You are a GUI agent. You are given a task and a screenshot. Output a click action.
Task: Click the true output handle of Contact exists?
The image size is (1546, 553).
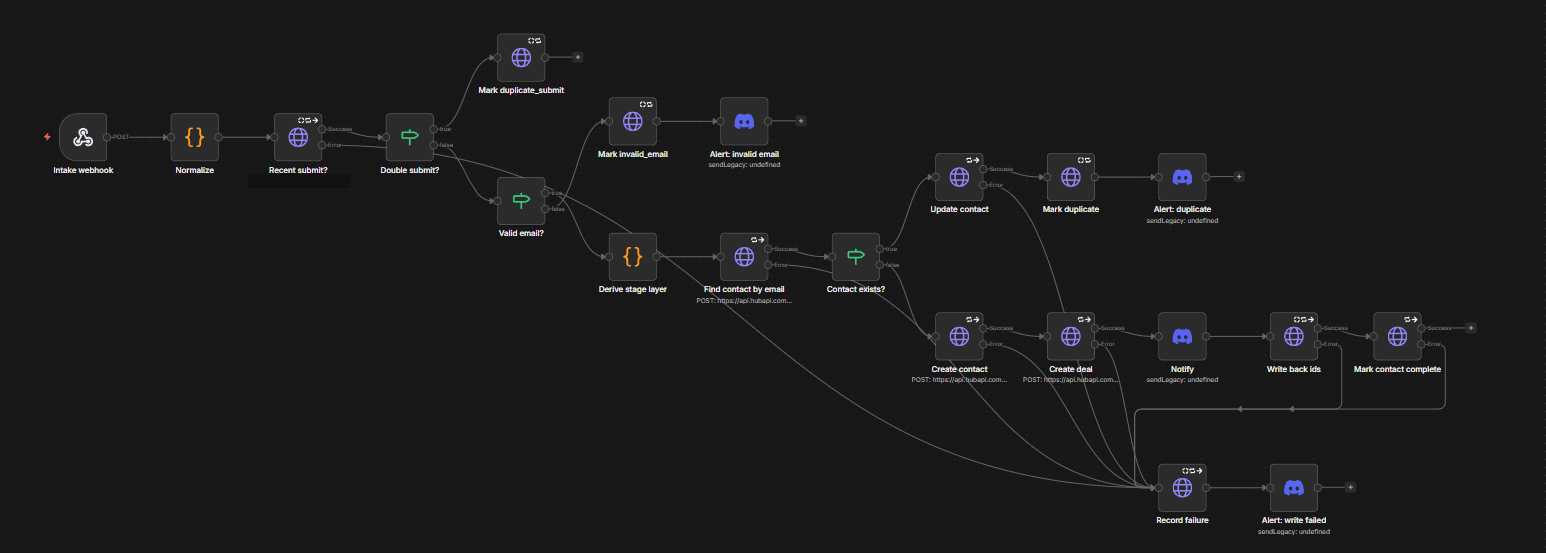point(880,249)
